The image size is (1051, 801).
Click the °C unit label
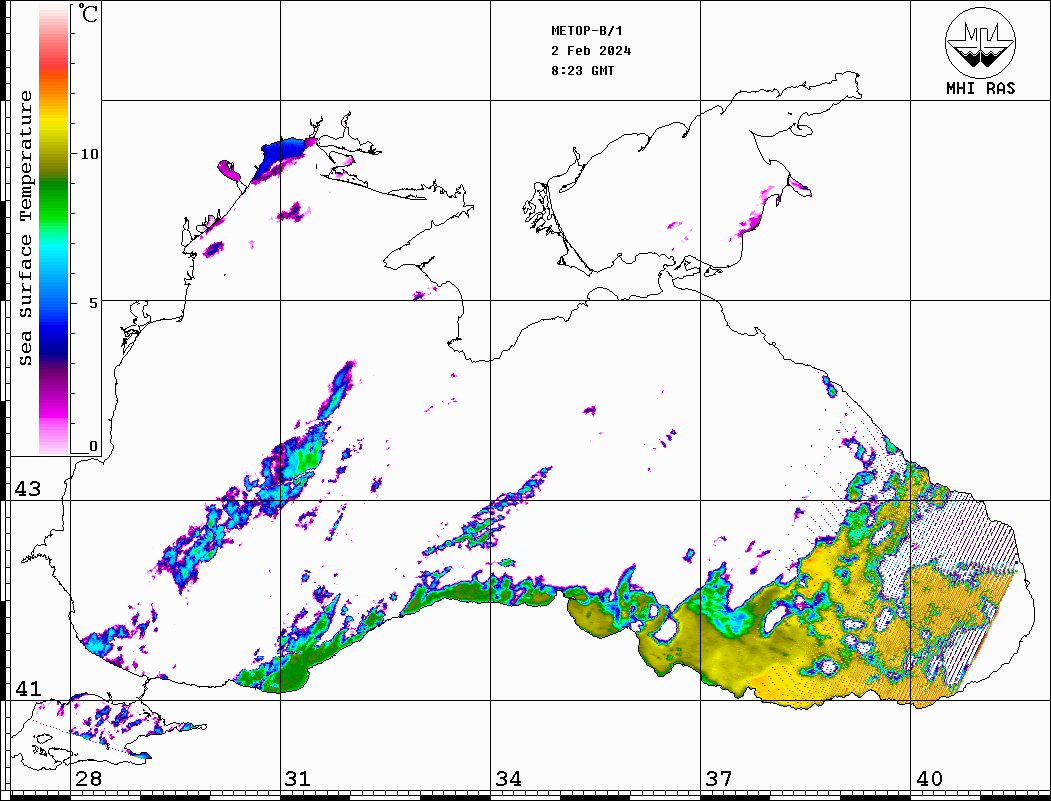coord(88,13)
